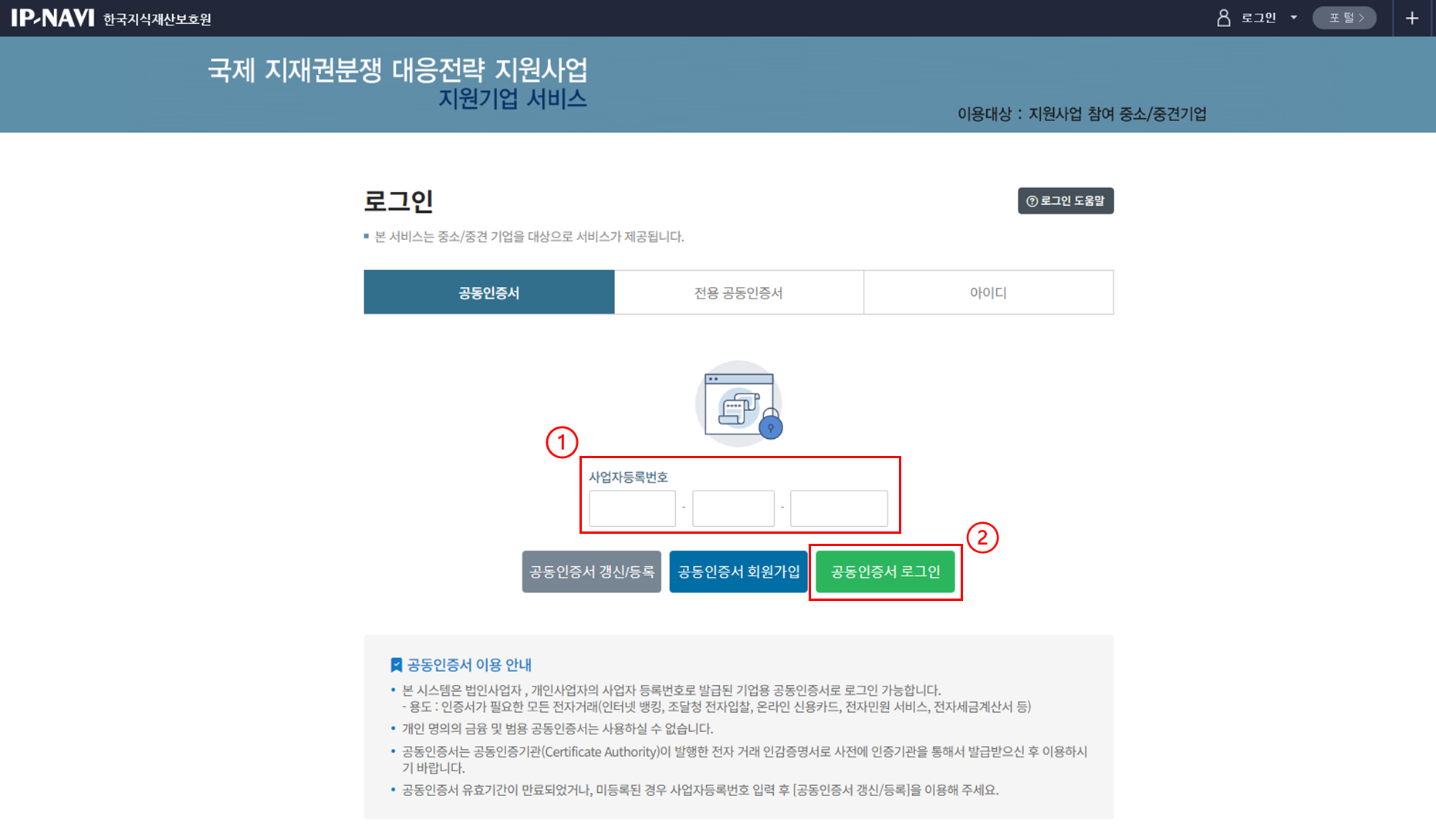Click the 로그인 text in top header
Screen dimensions: 1436x840
pyautogui.click(x=1258, y=18)
